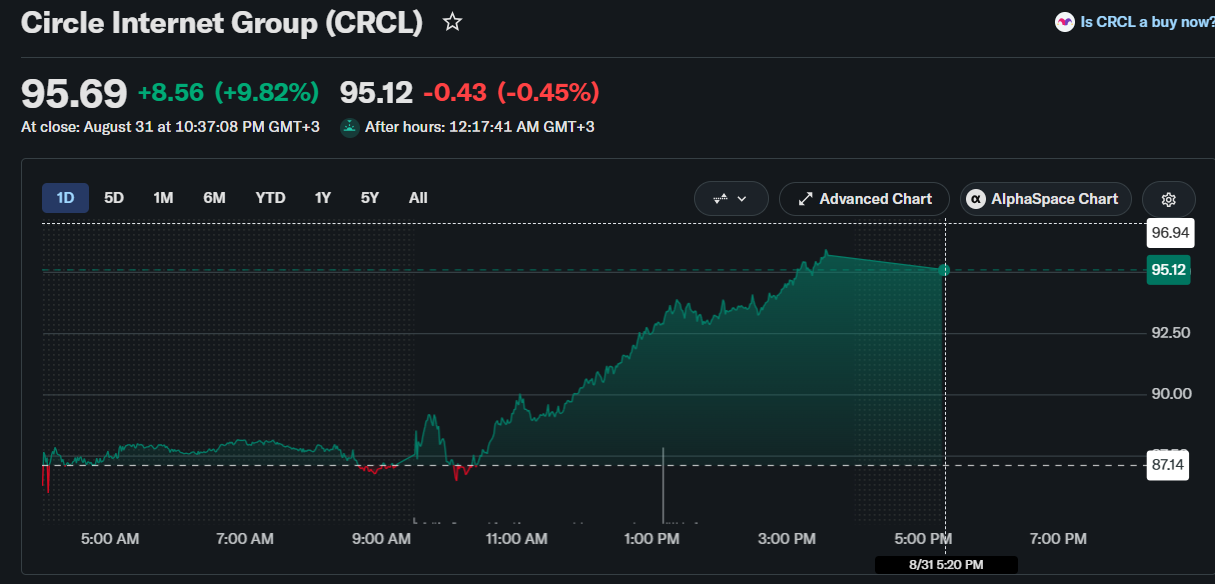This screenshot has height=584, width=1215.
Task: Click the 5:00 AM time axis label
Action: pos(110,539)
